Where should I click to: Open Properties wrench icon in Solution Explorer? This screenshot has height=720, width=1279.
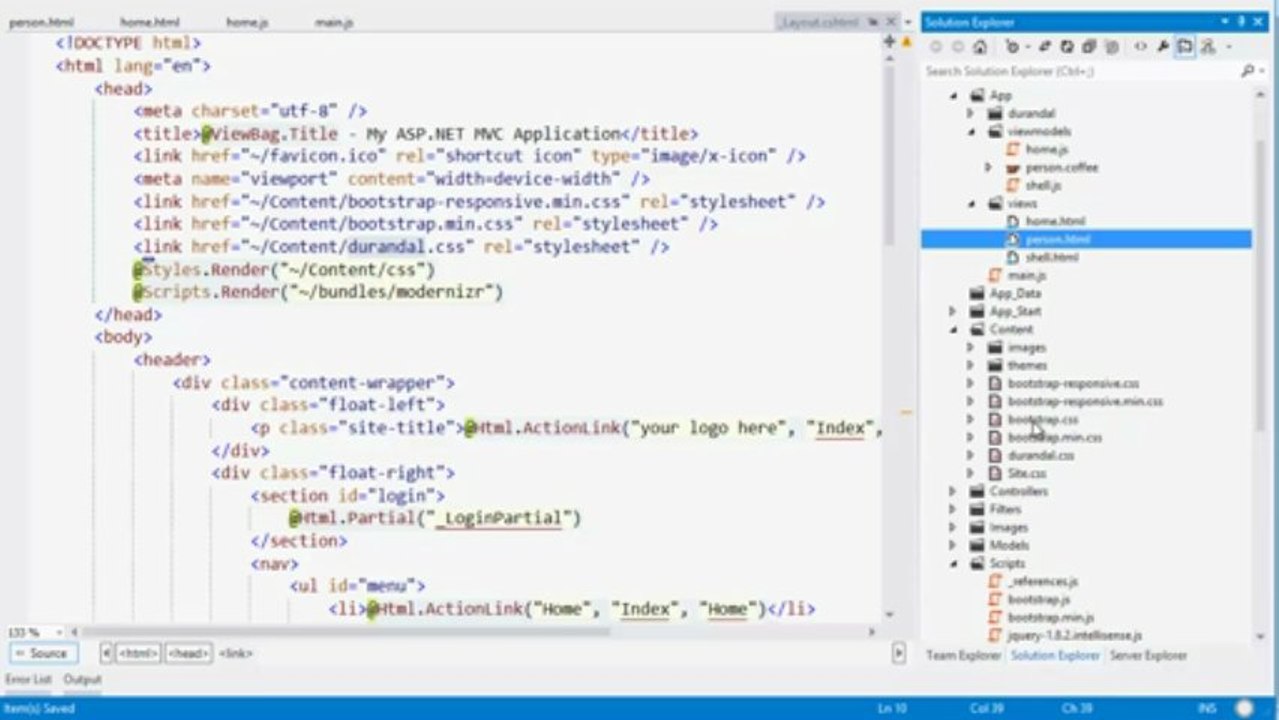pos(1163,47)
